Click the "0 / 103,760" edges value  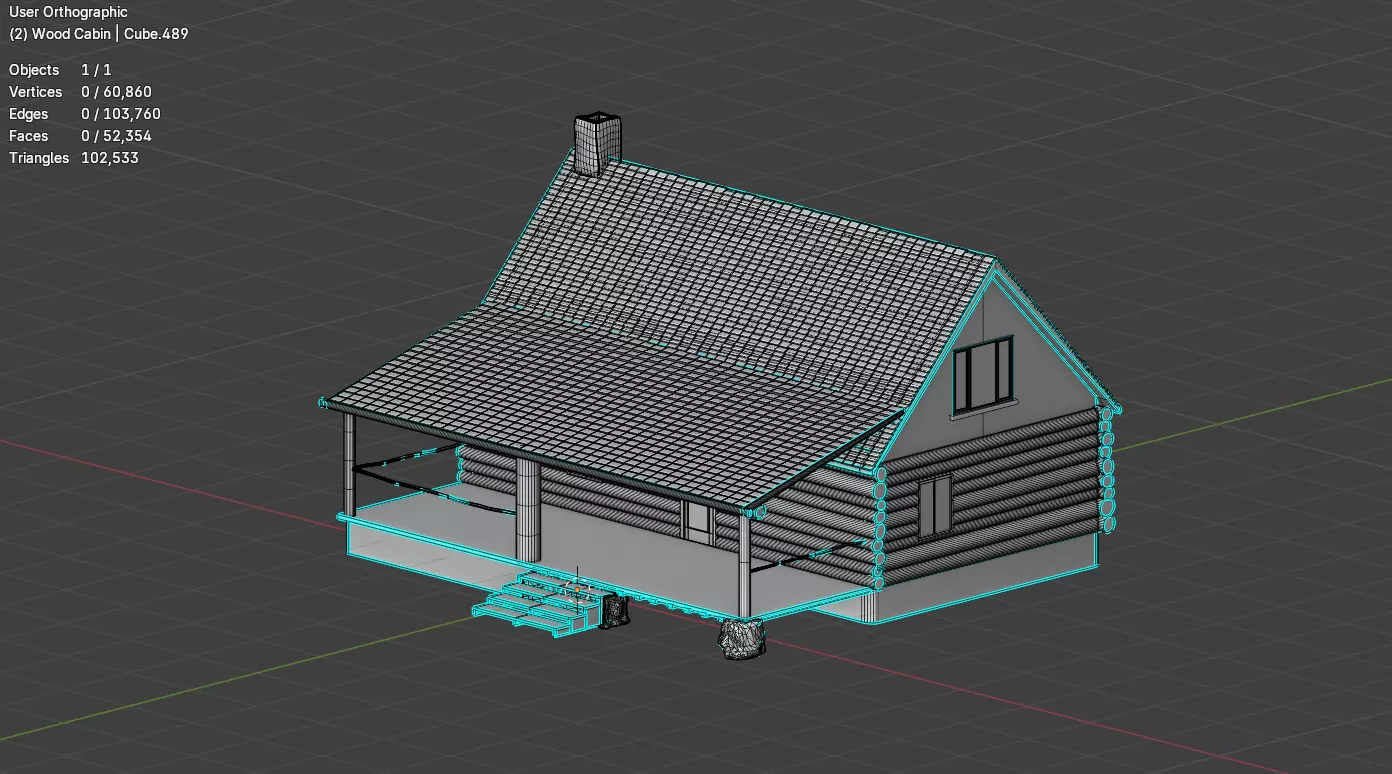tap(120, 114)
